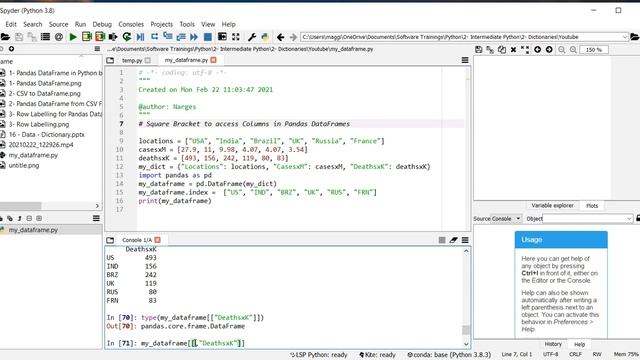Open Help Object combo box
This screenshot has width=640, height=360.
[588, 219]
